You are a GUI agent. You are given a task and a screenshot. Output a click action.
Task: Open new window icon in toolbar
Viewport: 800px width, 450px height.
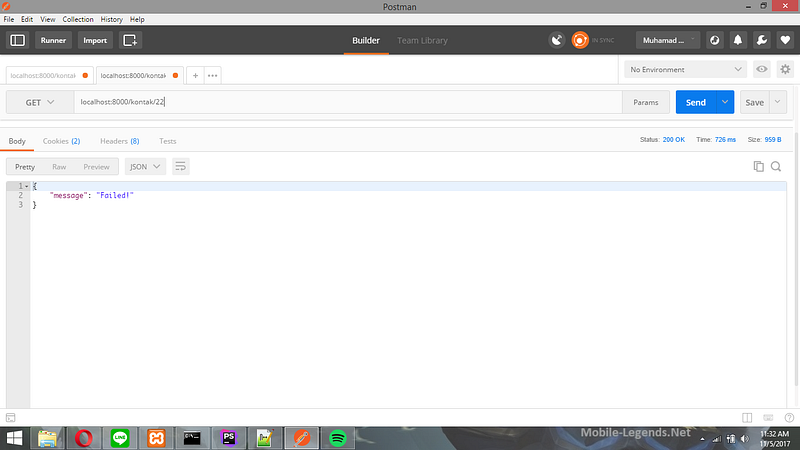click(130, 40)
